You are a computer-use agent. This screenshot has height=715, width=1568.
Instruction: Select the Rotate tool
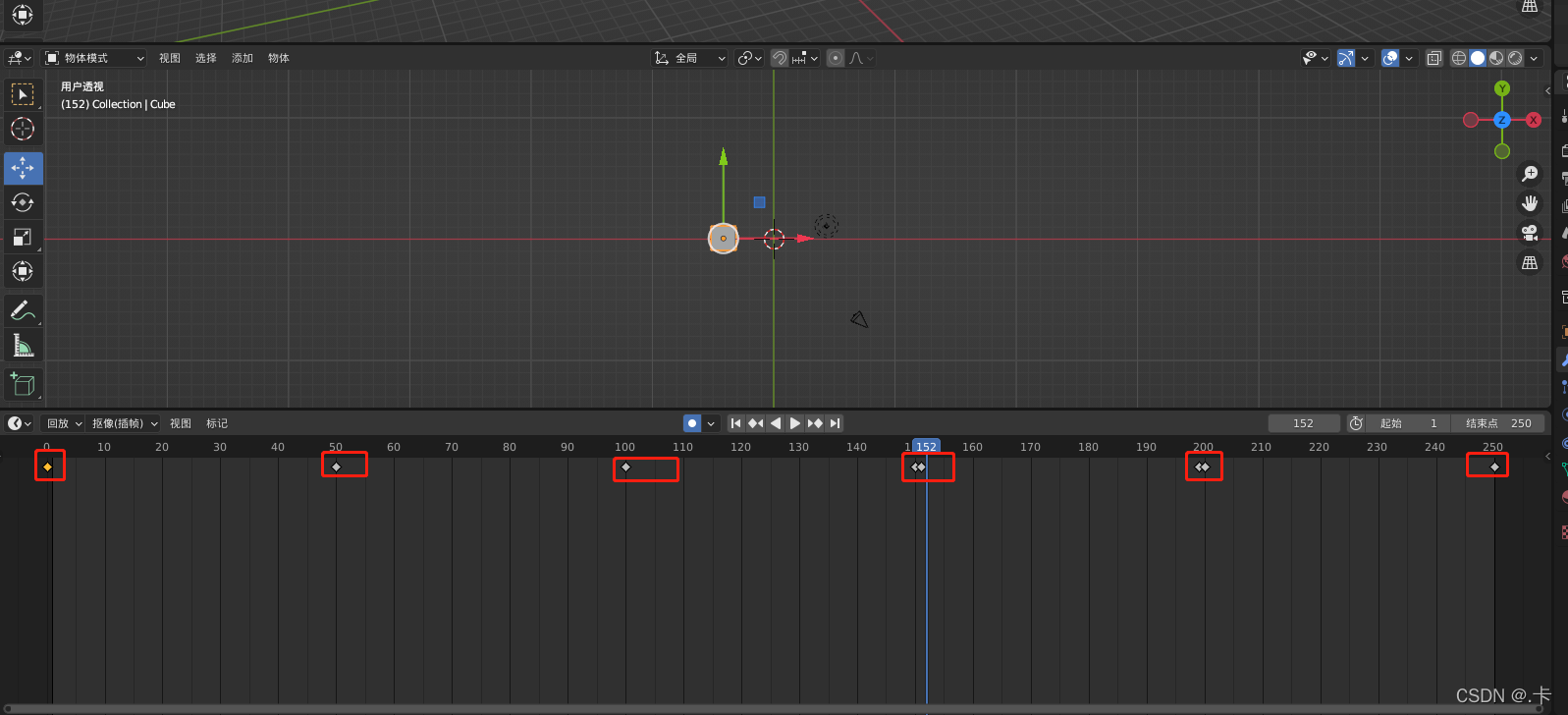(23, 202)
